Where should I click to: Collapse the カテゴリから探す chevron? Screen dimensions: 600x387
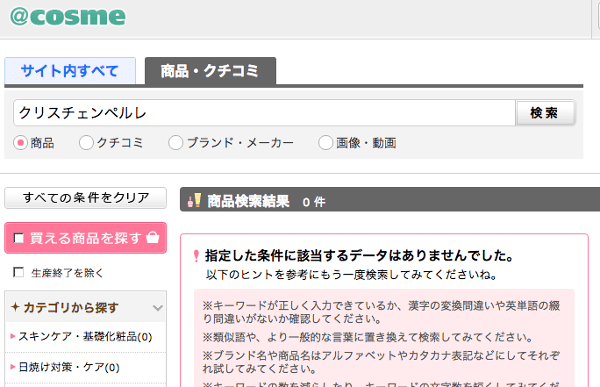158,308
